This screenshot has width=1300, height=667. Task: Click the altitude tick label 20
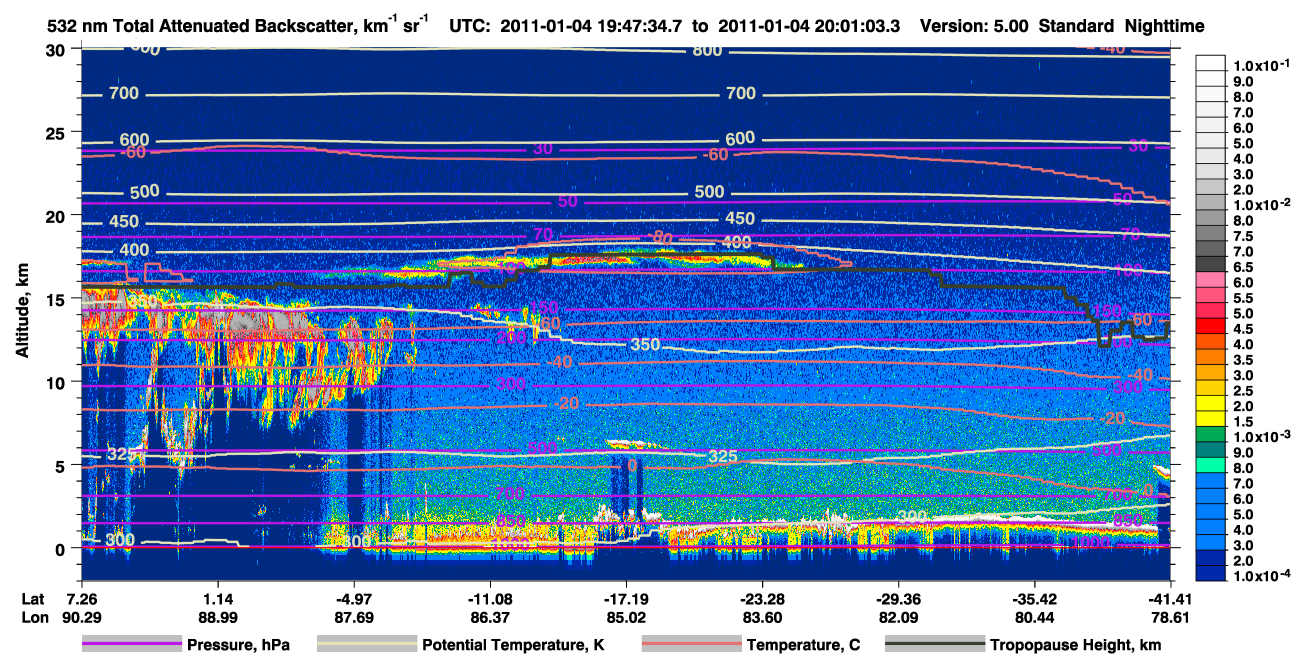pyautogui.click(x=56, y=216)
